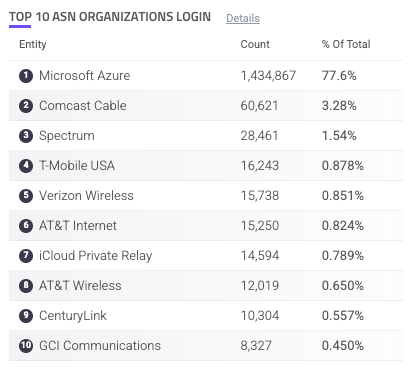Select the Top 10 ASN Organizations Login title
The height and width of the screenshot is (369, 413).
(110, 17)
